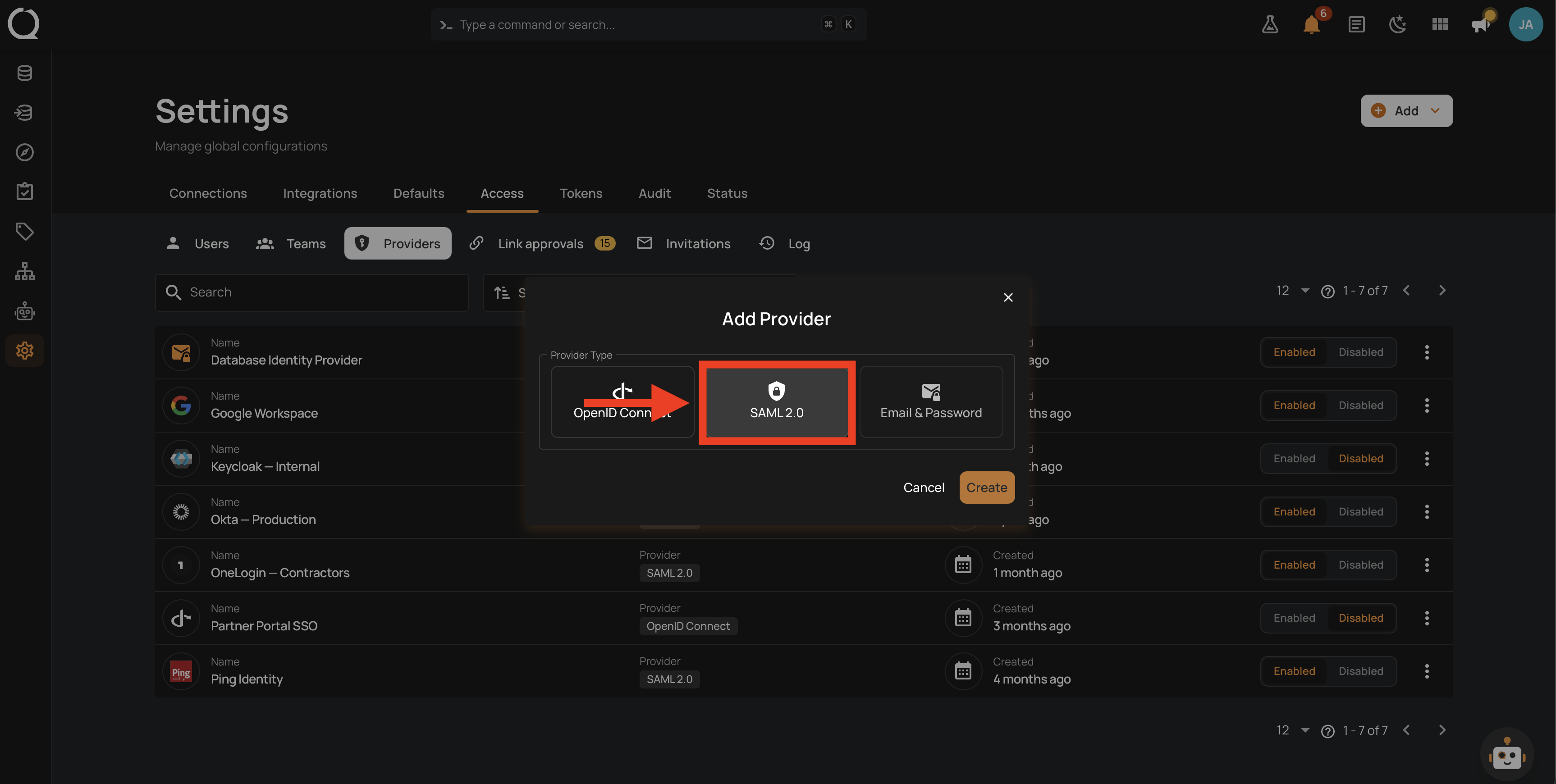Set Okta — Production to Disabled
1556x784 pixels.
pyautogui.click(x=1360, y=511)
